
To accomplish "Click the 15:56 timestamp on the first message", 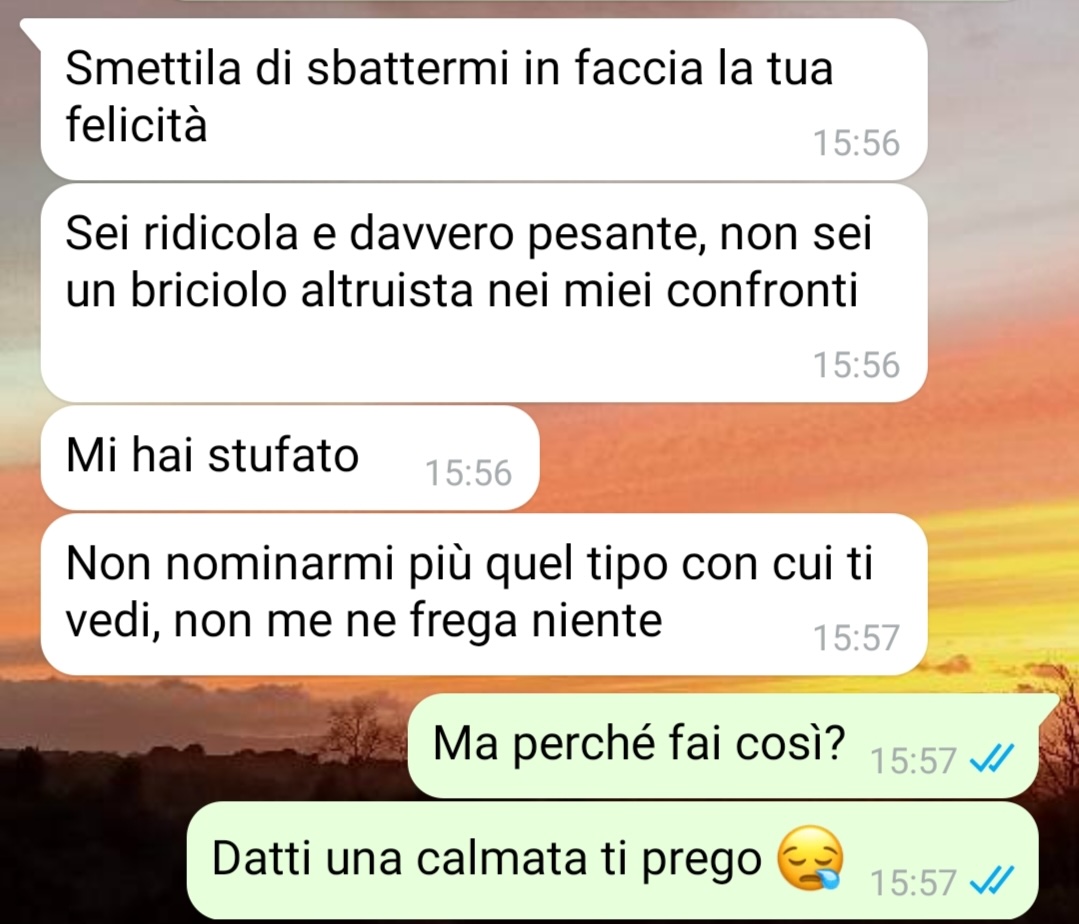I will point(856,143).
